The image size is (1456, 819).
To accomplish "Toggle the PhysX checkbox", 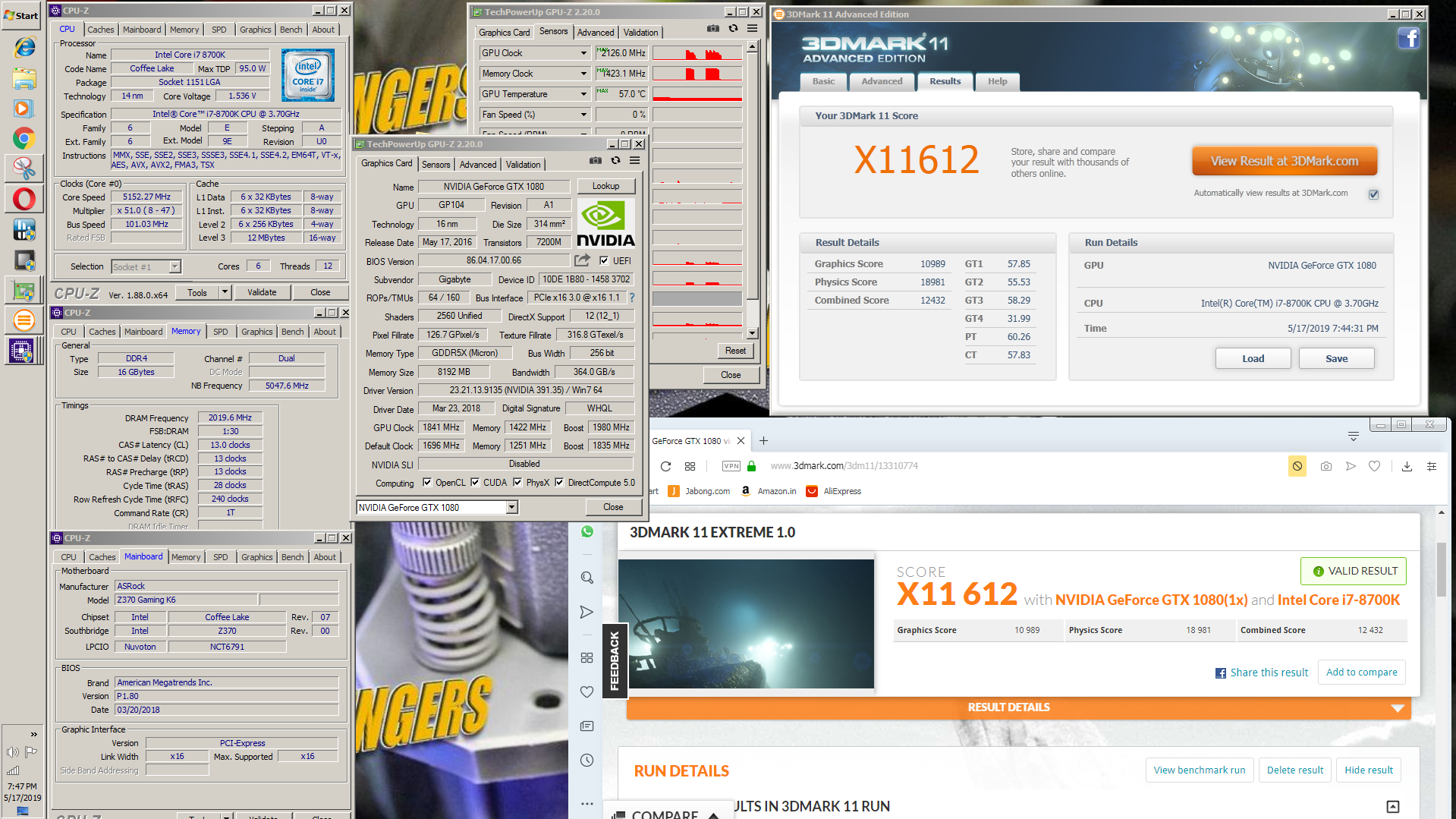I will (517, 482).
